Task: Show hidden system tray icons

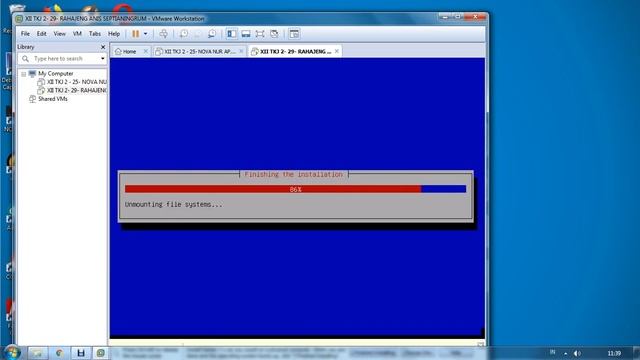Action: coord(566,353)
